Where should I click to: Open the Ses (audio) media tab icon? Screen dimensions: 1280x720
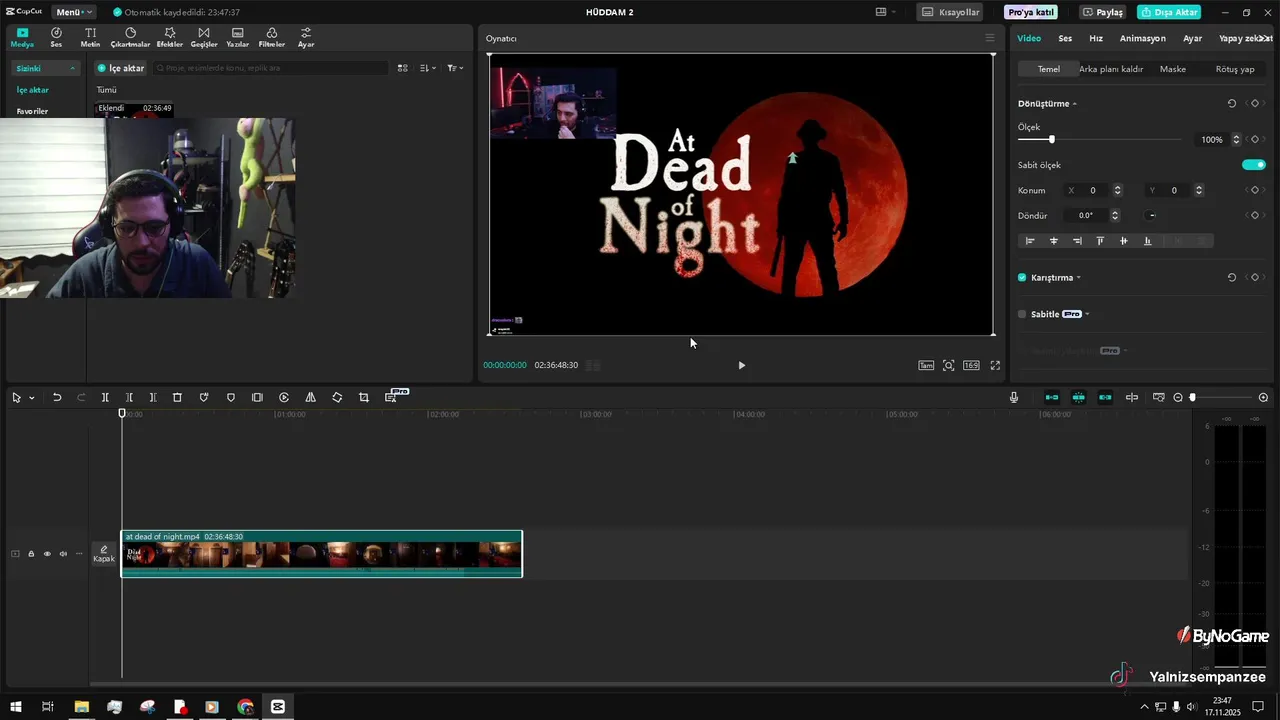tap(56, 37)
